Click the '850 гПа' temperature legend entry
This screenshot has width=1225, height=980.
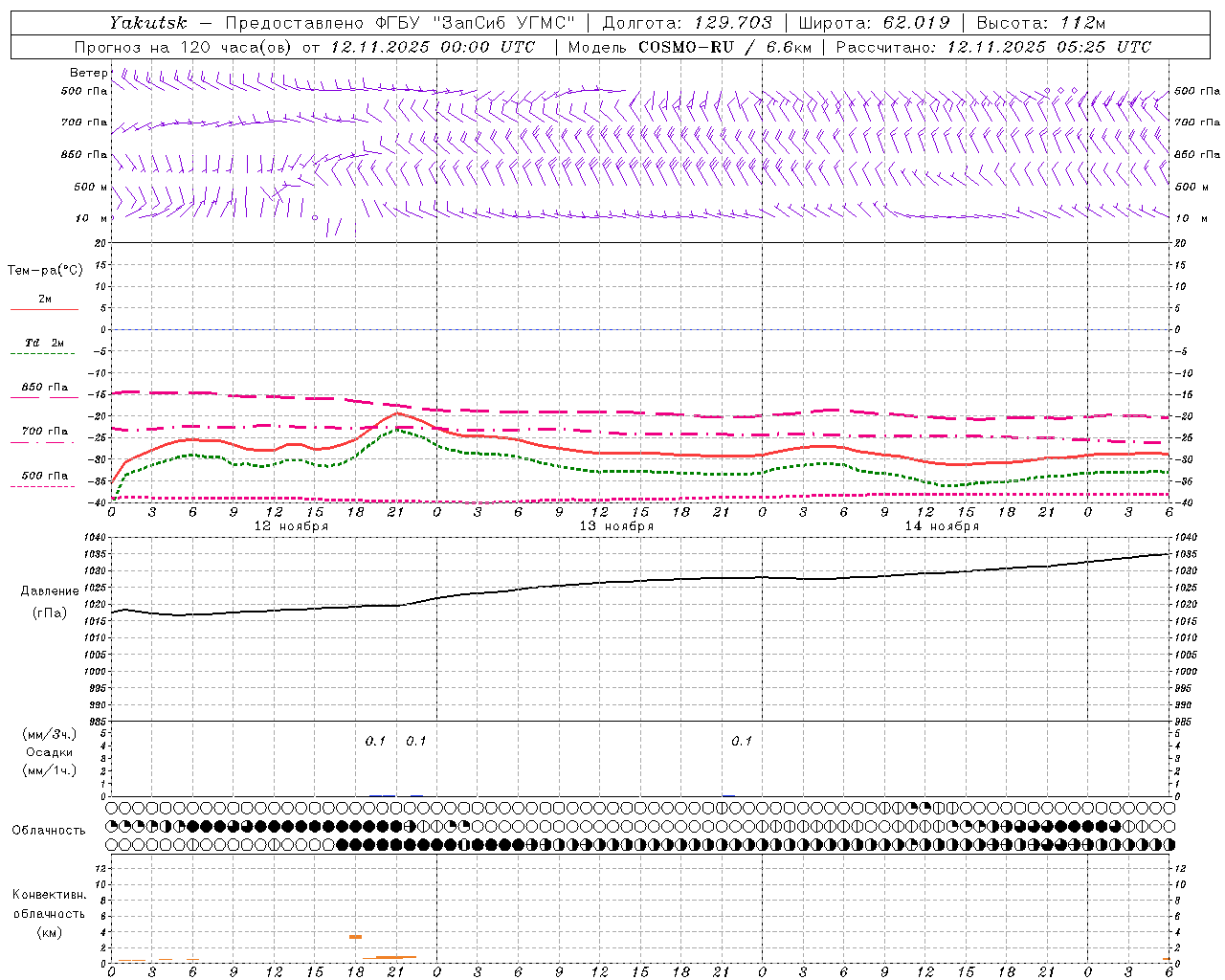[x=44, y=388]
